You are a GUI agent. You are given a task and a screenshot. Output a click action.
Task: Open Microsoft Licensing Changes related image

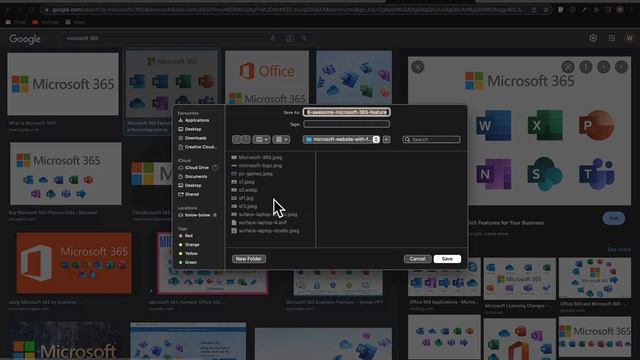click(x=520, y=278)
